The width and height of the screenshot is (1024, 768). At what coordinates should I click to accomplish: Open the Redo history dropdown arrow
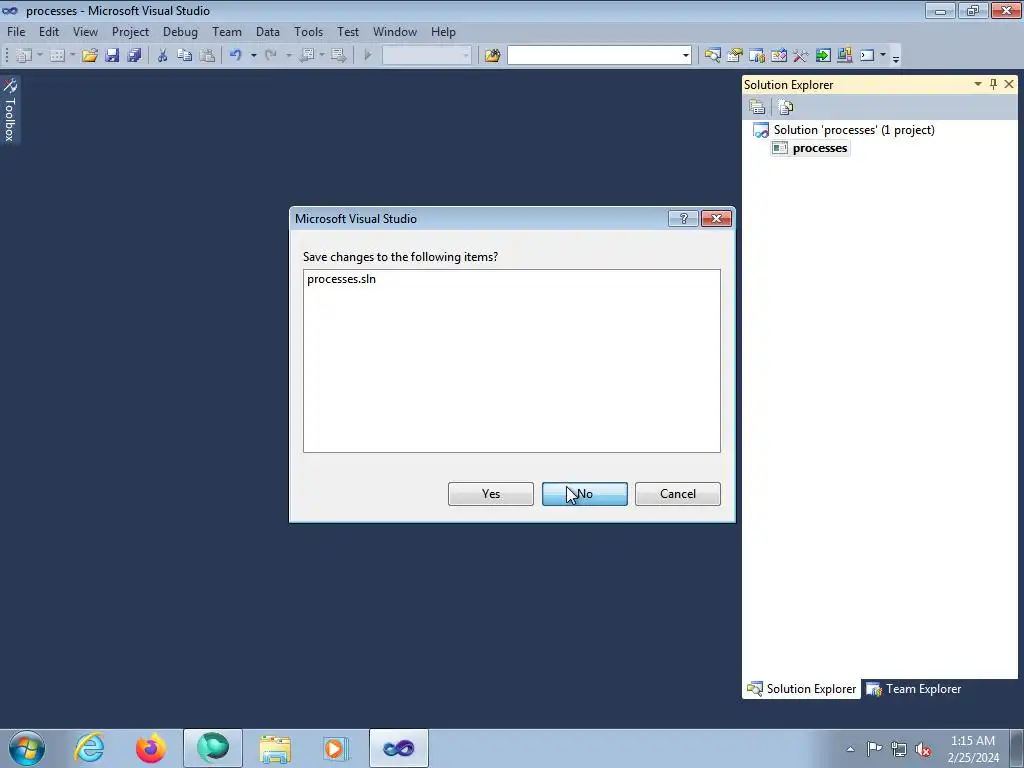(289, 56)
